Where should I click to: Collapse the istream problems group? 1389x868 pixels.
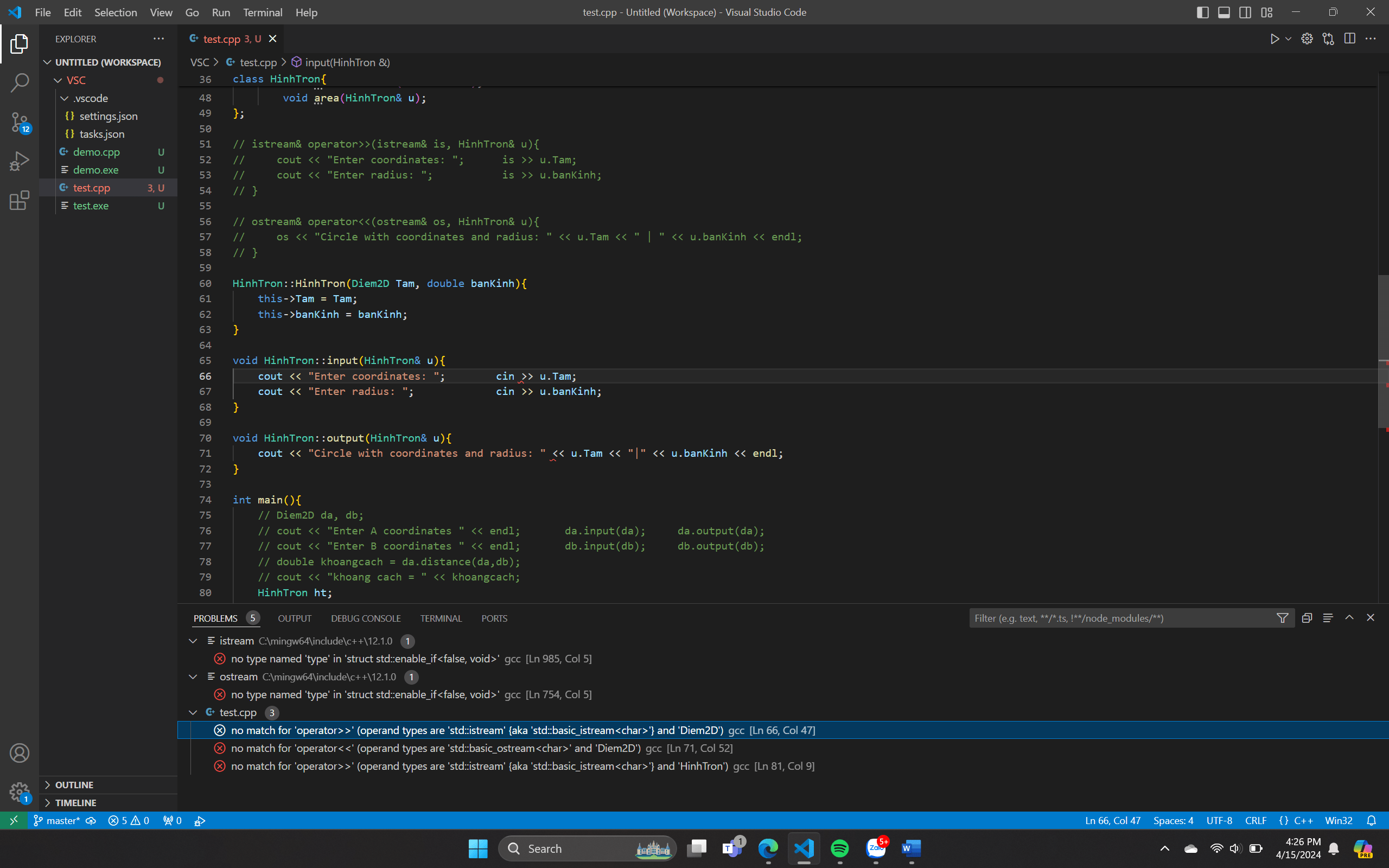click(x=193, y=641)
